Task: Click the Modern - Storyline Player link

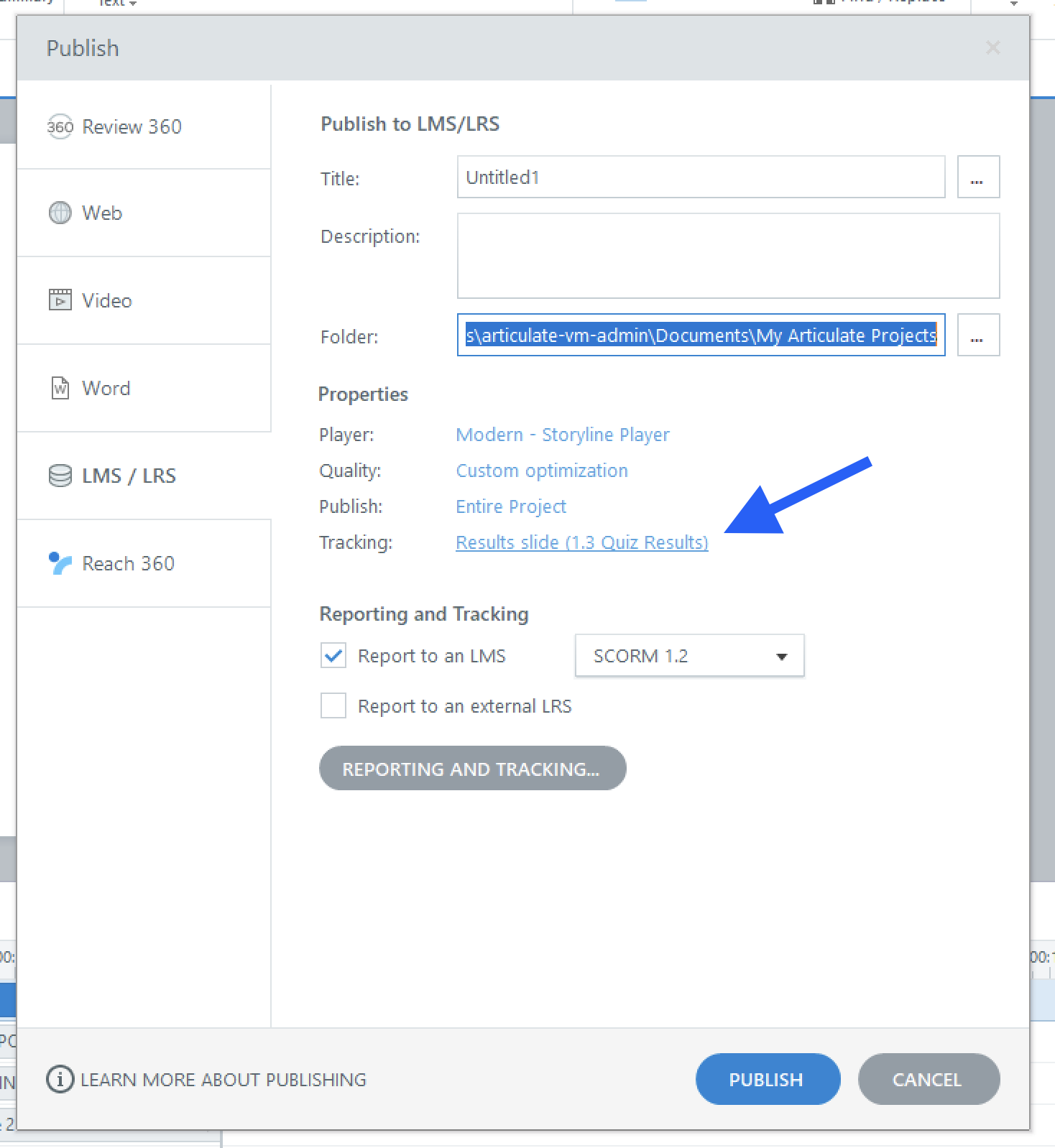Action: click(563, 435)
